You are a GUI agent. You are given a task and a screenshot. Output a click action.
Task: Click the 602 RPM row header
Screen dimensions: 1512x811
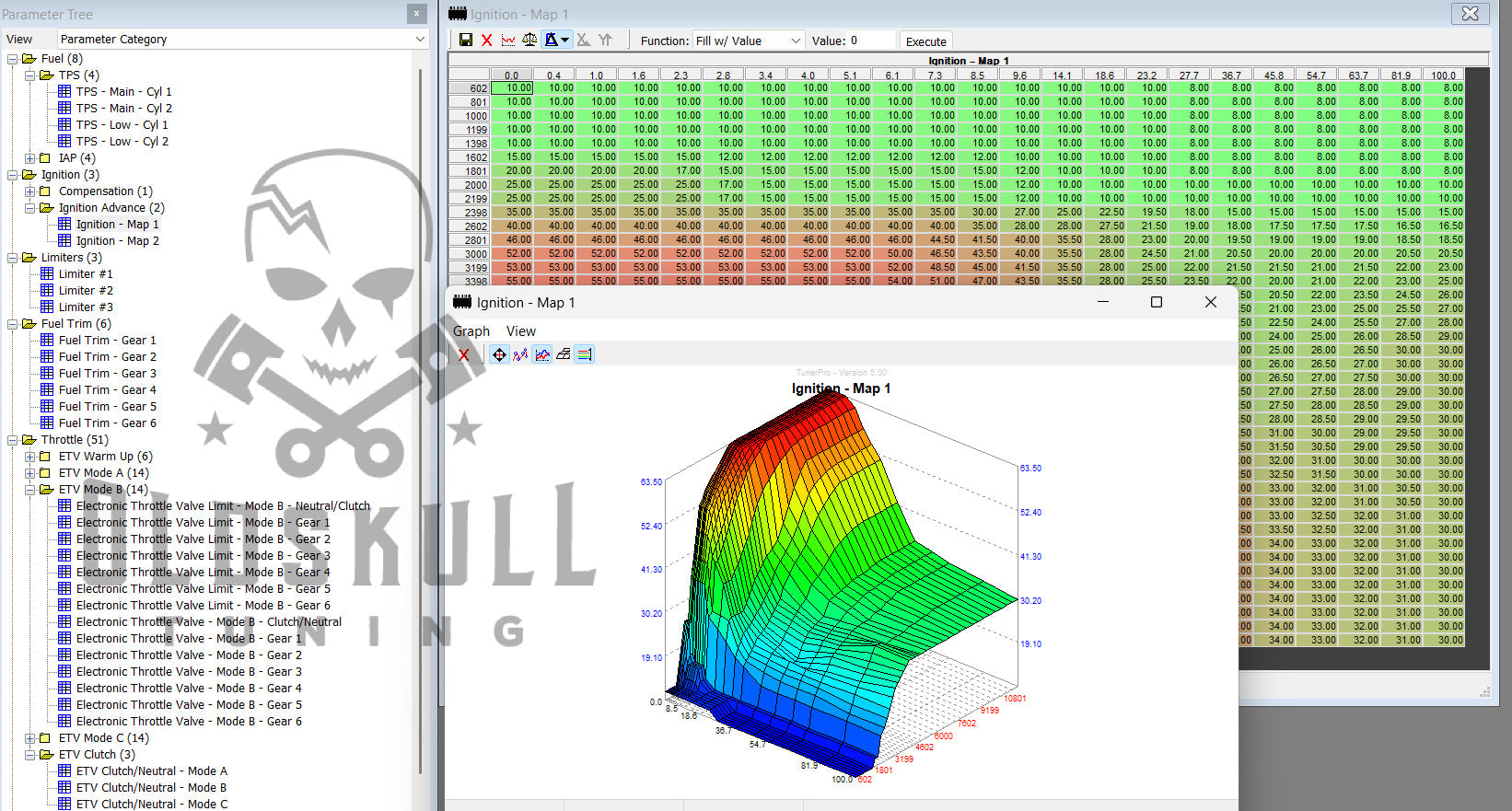point(470,88)
